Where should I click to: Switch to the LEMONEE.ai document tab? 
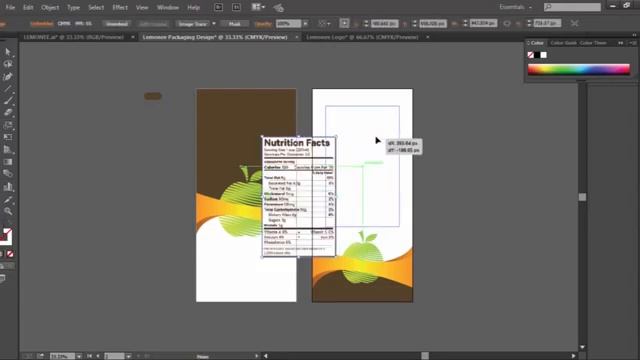[73, 37]
